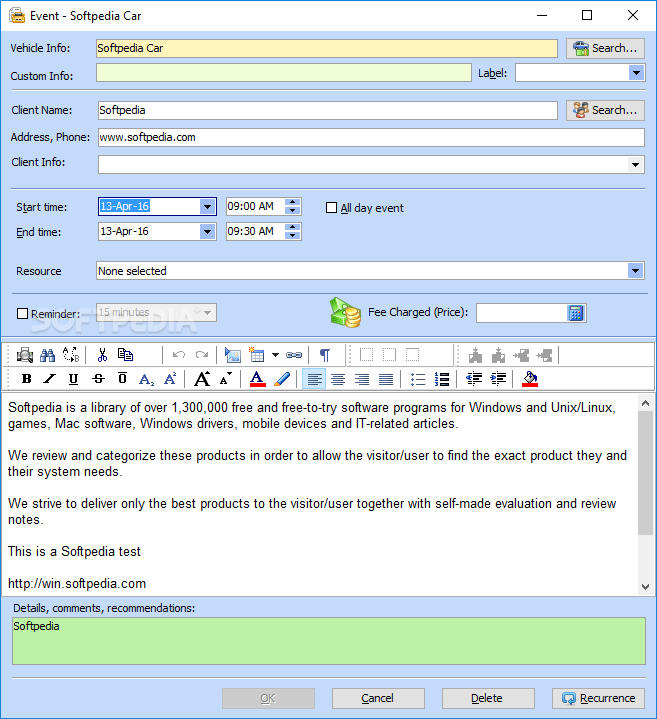Click the Replace text icon

pos(71,355)
